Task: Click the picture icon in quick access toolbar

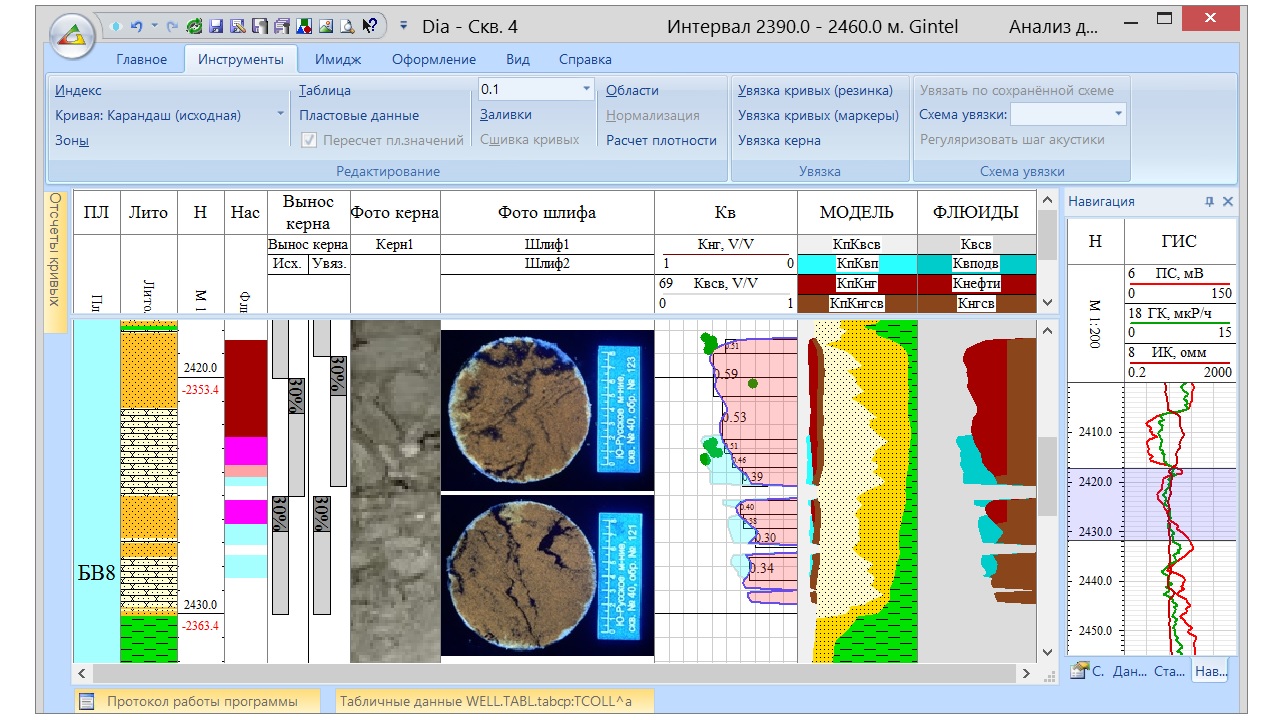Action: pyautogui.click(x=325, y=26)
